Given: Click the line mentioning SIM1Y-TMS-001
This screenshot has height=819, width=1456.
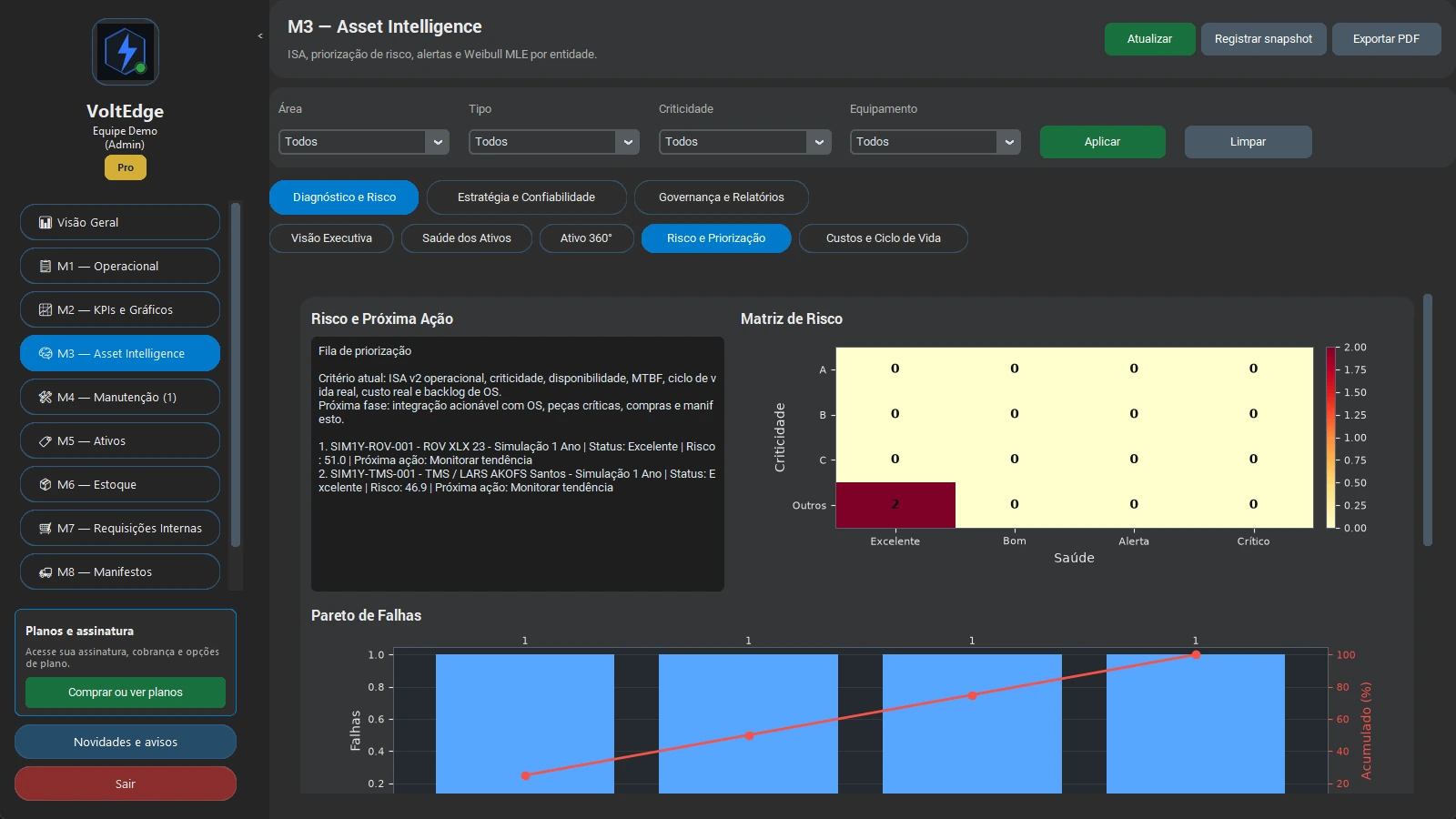Looking at the screenshot, I should click(517, 480).
